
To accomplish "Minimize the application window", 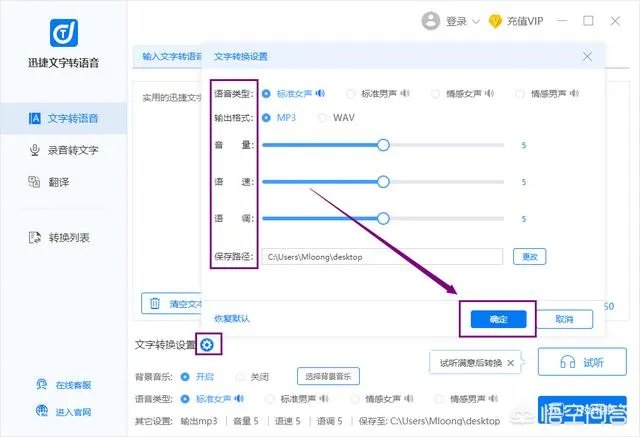I will [x=562, y=21].
